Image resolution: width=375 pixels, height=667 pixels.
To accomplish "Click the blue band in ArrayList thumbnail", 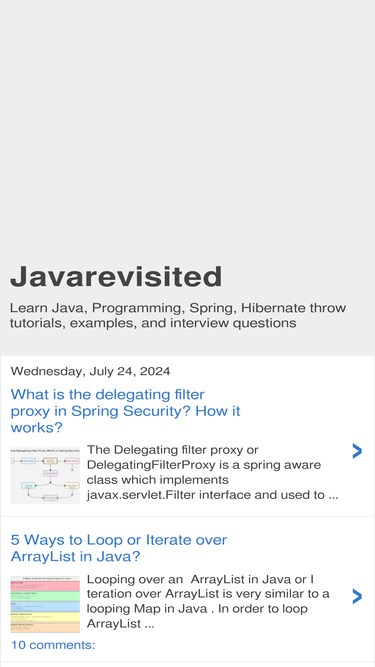I will (45, 607).
